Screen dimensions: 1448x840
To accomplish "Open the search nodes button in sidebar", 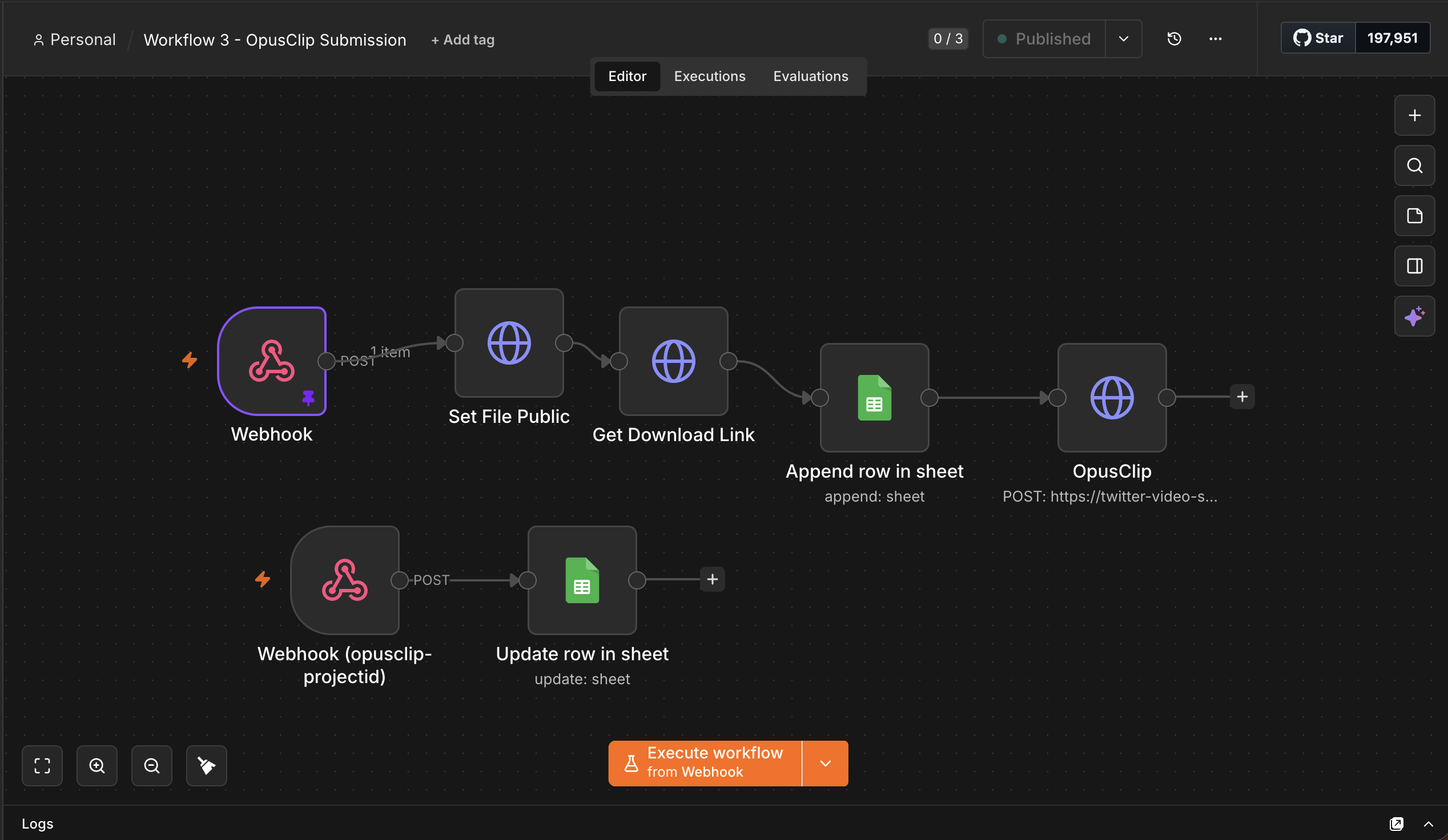I will pos(1414,166).
